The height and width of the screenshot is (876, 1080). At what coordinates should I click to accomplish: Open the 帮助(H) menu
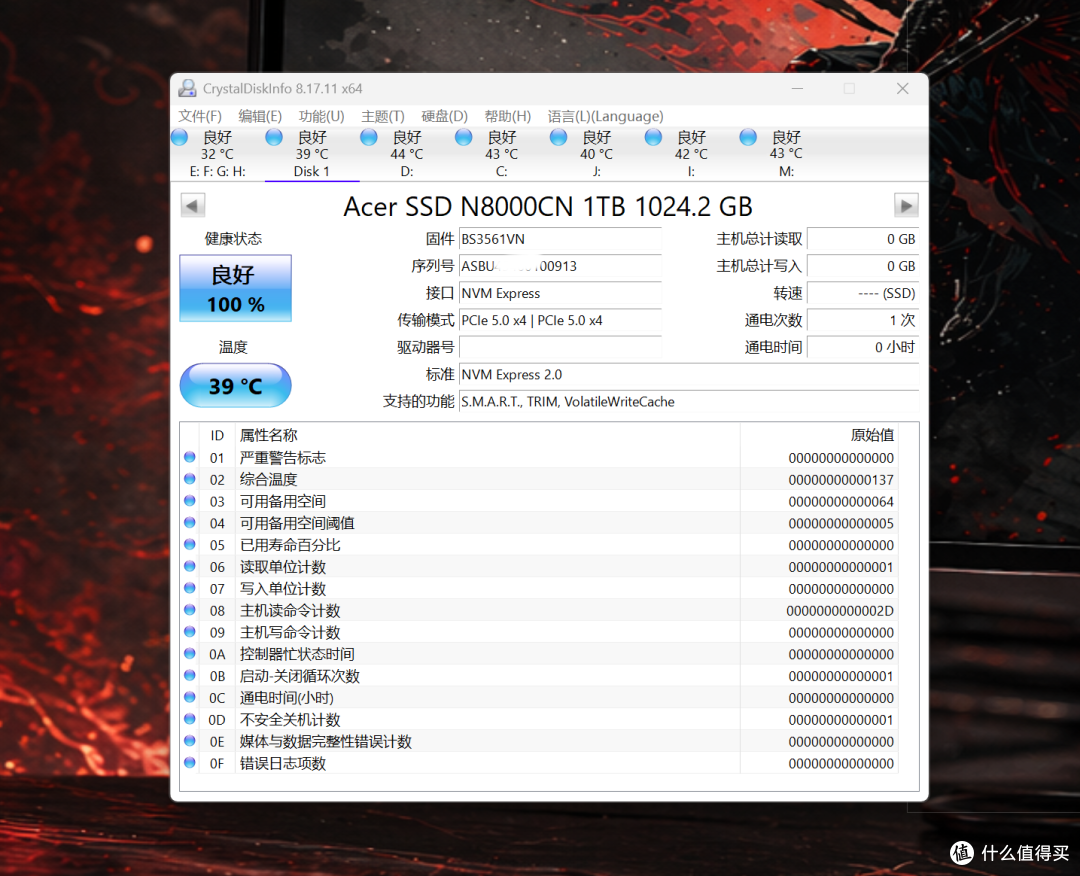pyautogui.click(x=508, y=116)
